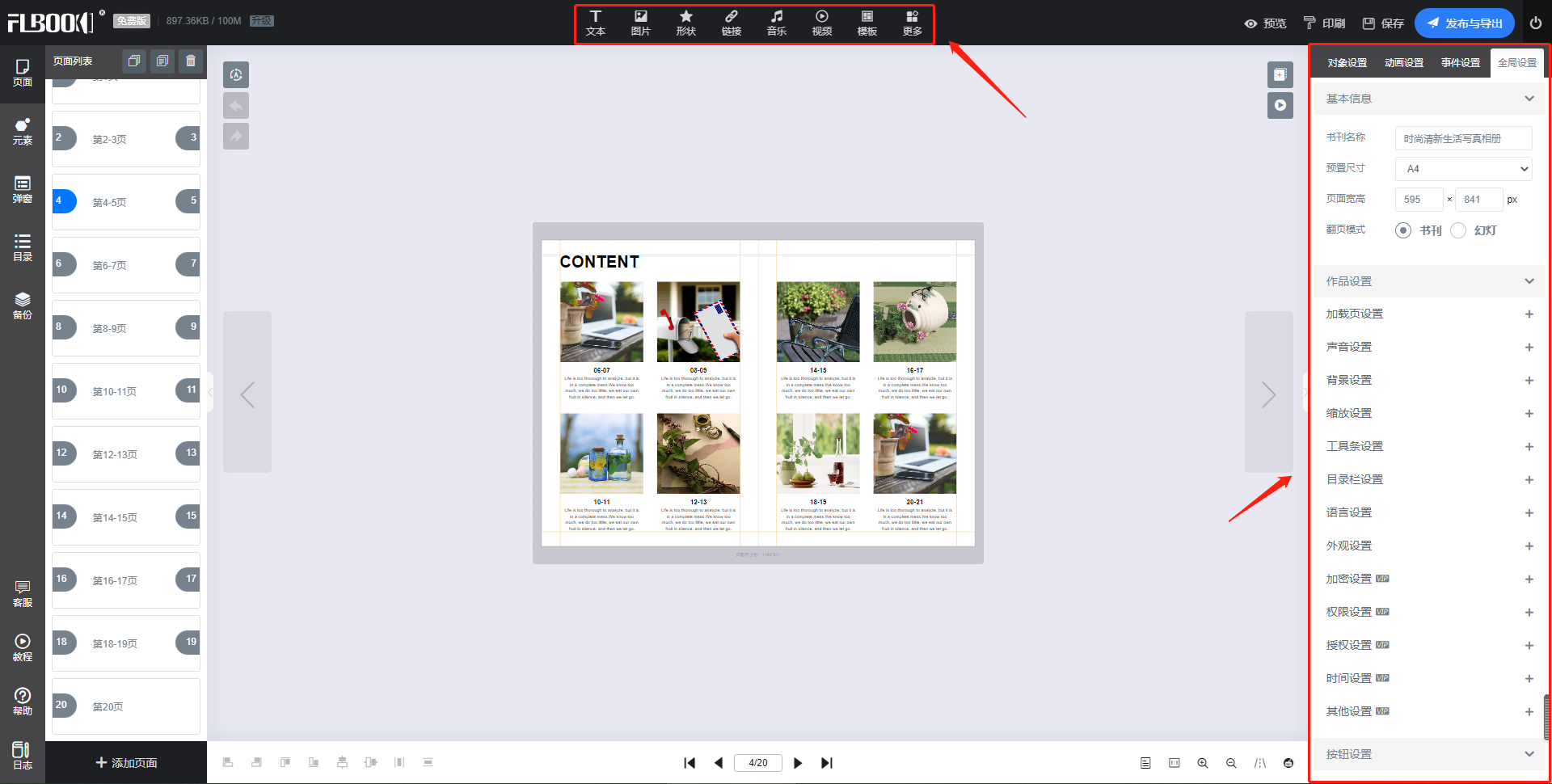Select the 文本 text tool
Screen dimensions: 1552x784
tap(596, 23)
